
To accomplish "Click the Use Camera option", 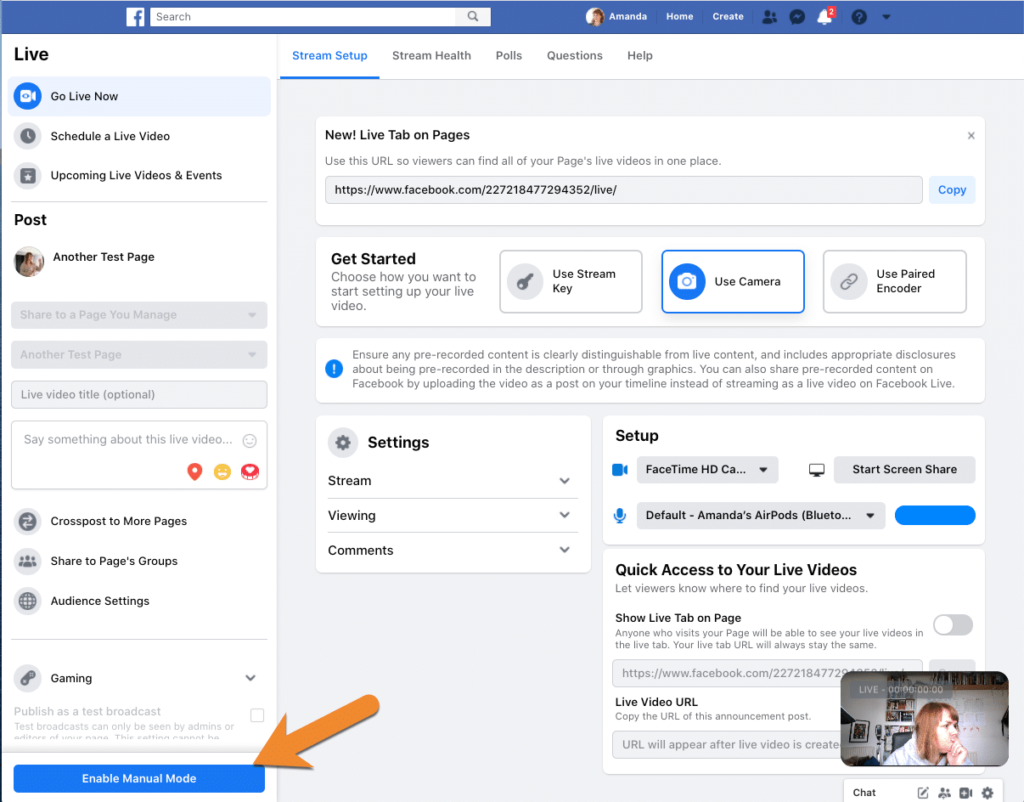I will pyautogui.click(x=732, y=282).
